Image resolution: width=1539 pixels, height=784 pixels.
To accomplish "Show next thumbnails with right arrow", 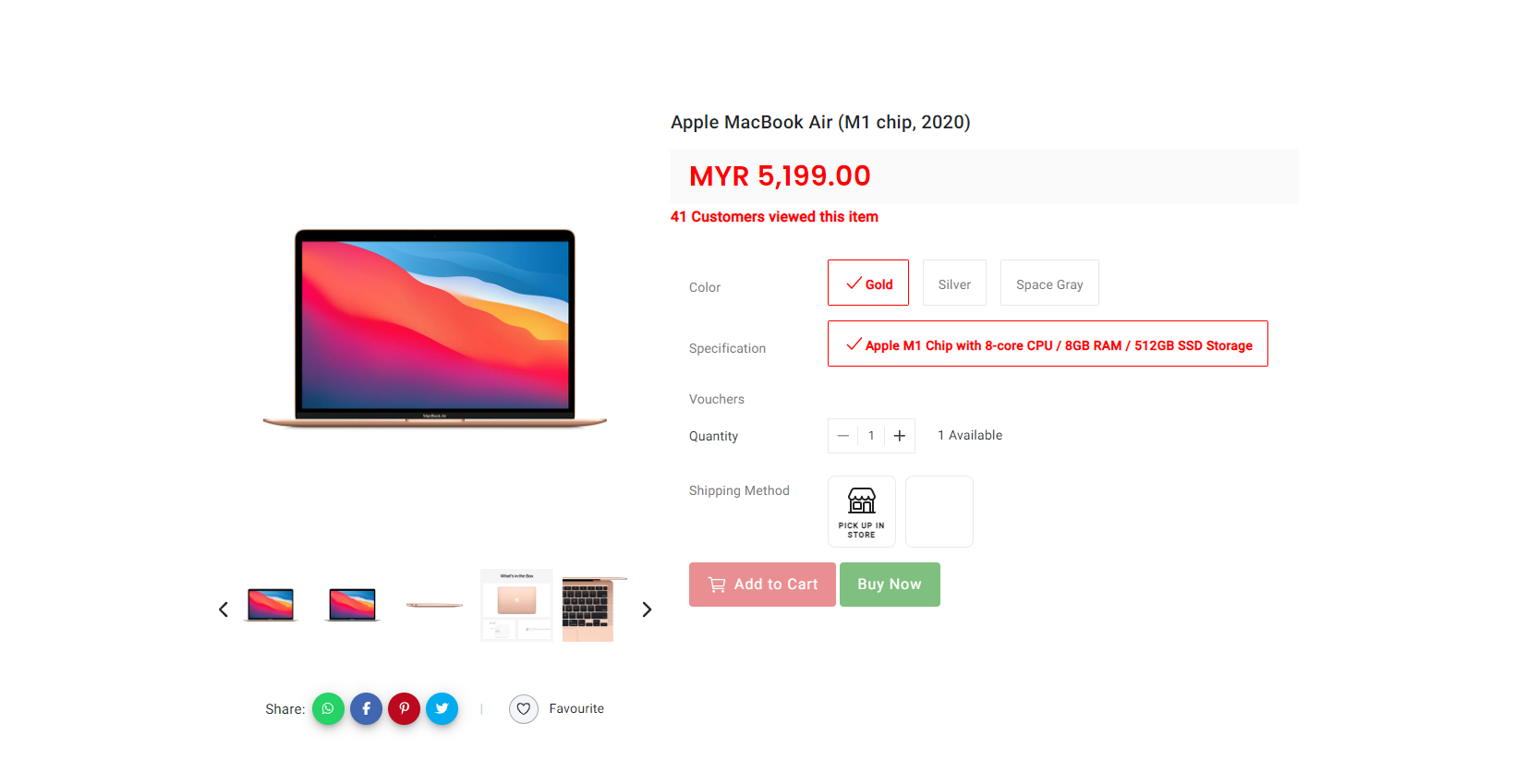I will coord(647,609).
